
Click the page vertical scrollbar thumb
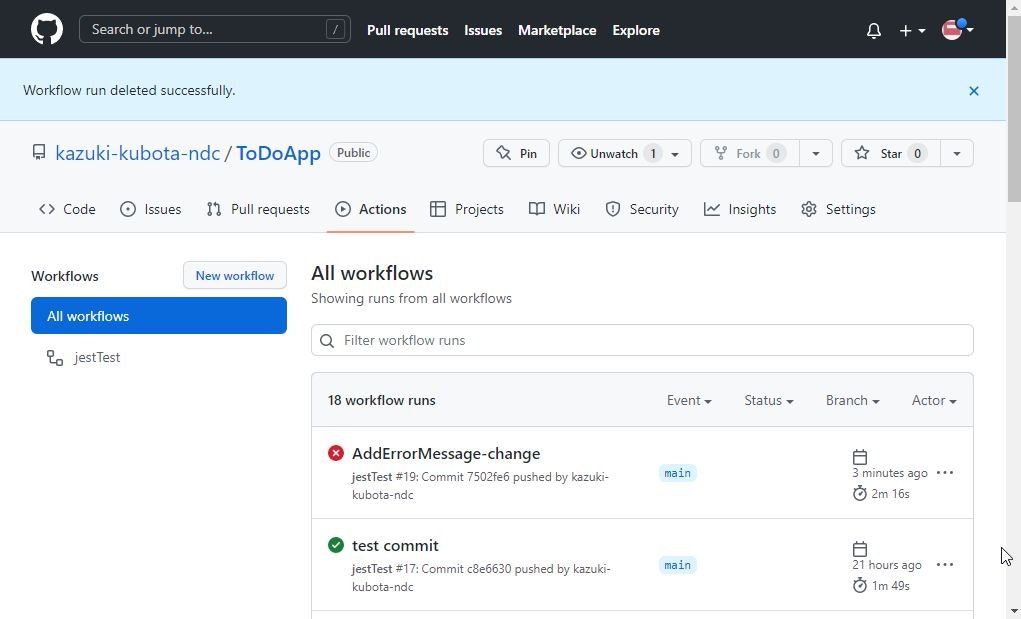[x=1014, y=107]
